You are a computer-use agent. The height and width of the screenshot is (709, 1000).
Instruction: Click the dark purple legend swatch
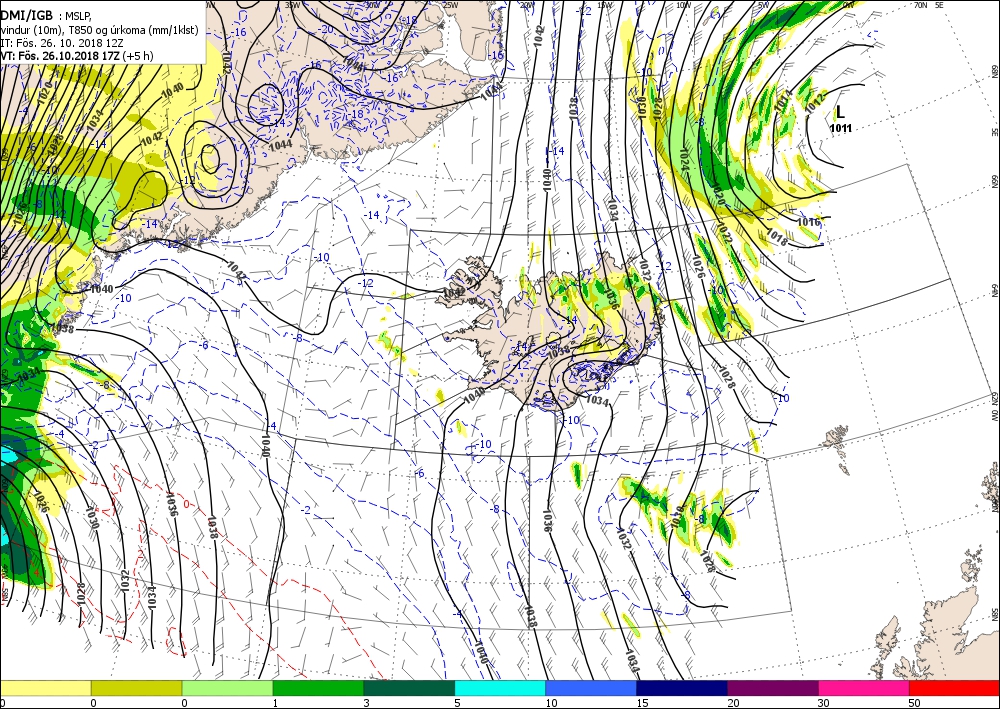tap(772, 688)
